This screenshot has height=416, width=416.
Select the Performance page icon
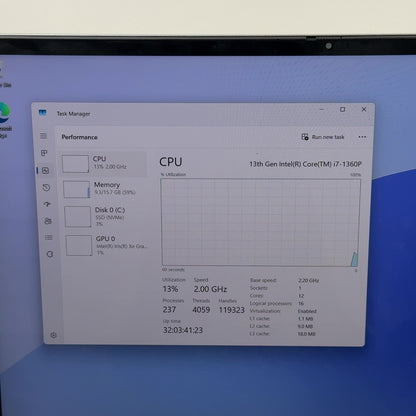(x=46, y=171)
